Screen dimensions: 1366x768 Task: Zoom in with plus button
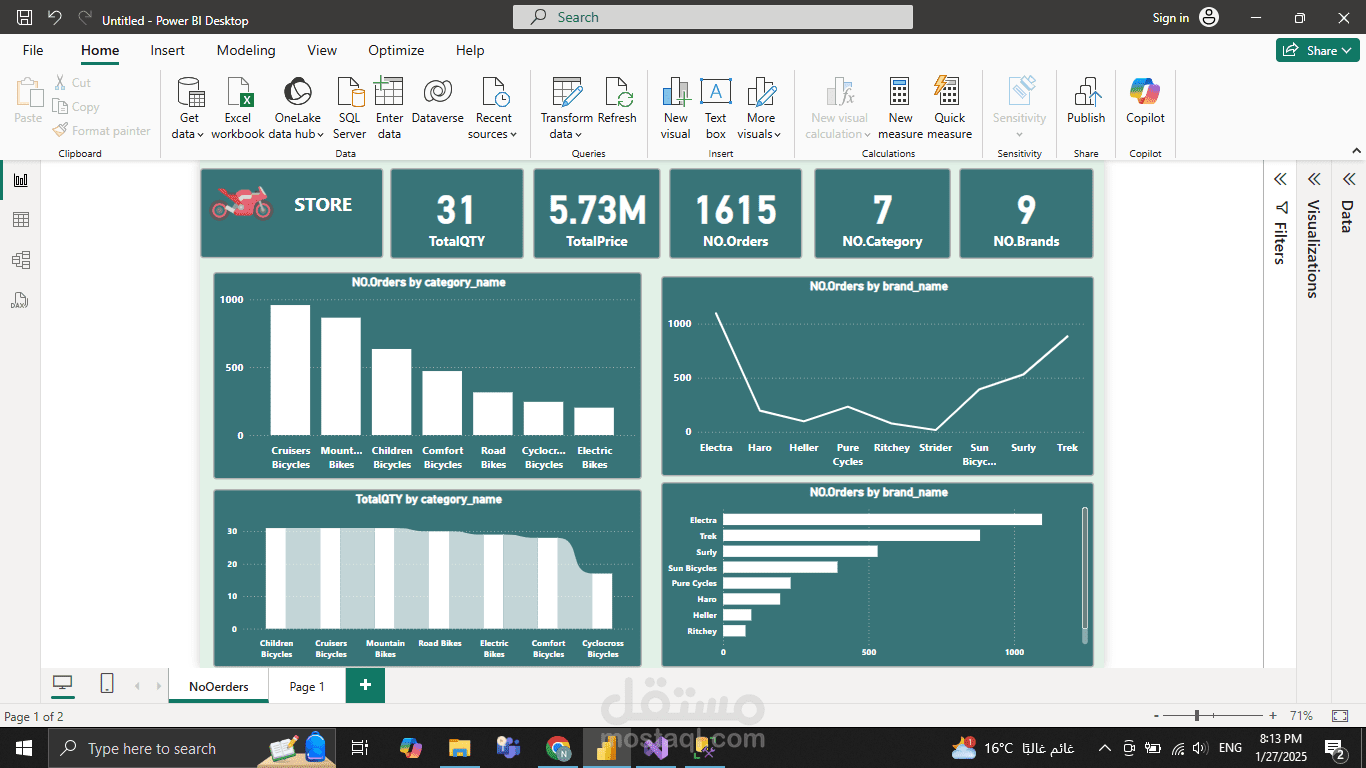point(1272,716)
